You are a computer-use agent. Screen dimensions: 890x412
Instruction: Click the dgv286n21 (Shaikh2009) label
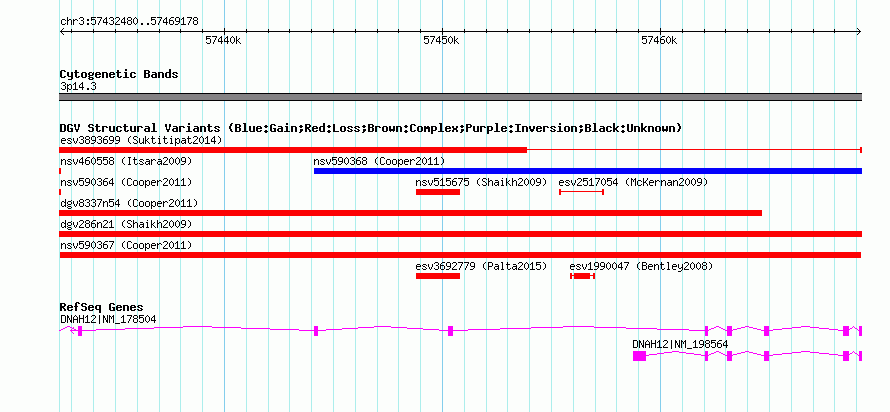click(x=126, y=224)
